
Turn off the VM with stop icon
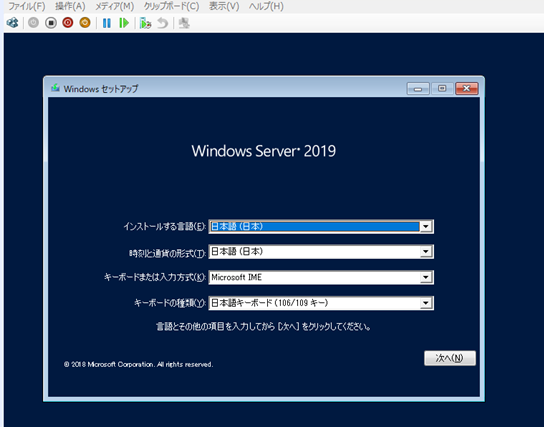[x=51, y=23]
